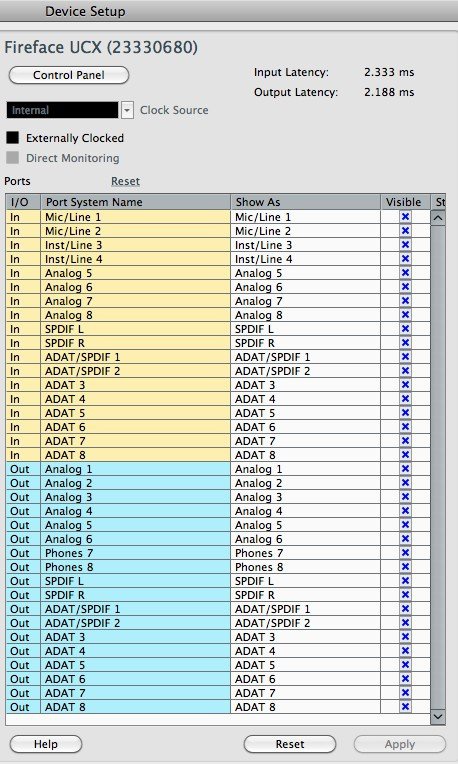Toggle the Direct Monitoring checkbox
458x764 pixels.
[13, 158]
